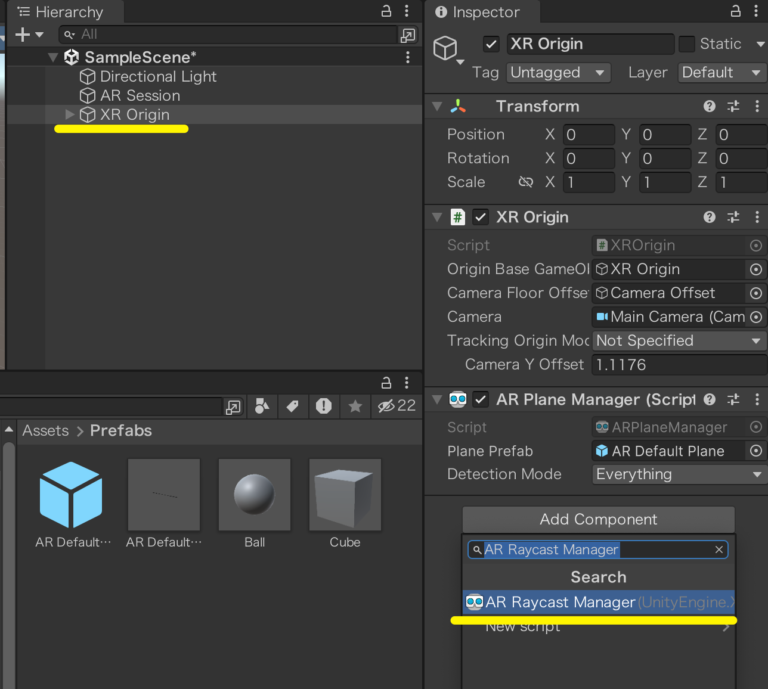Click the Camera field object picker icon
Screen dimensions: 768x689
[756, 317]
